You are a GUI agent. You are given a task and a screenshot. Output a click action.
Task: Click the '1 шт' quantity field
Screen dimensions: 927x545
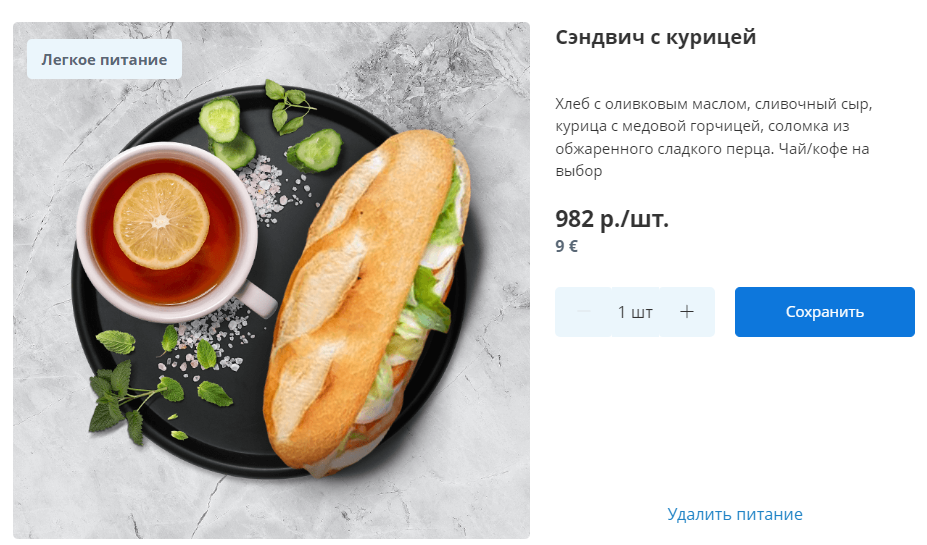pyautogui.click(x=635, y=312)
